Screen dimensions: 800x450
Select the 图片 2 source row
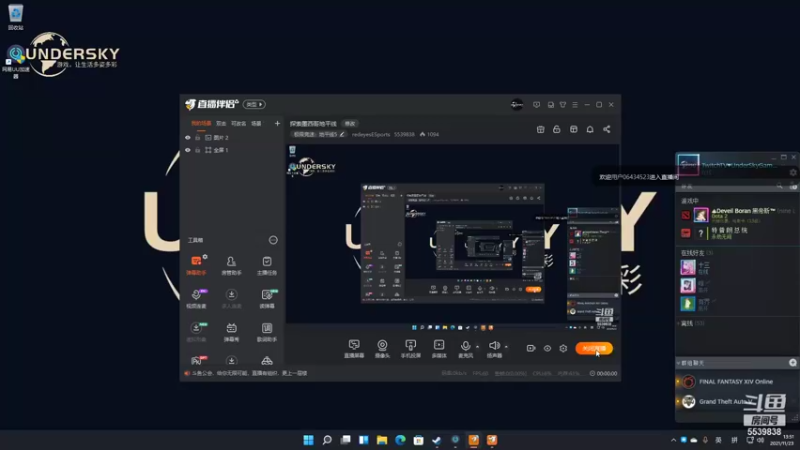pyautogui.click(x=232, y=138)
